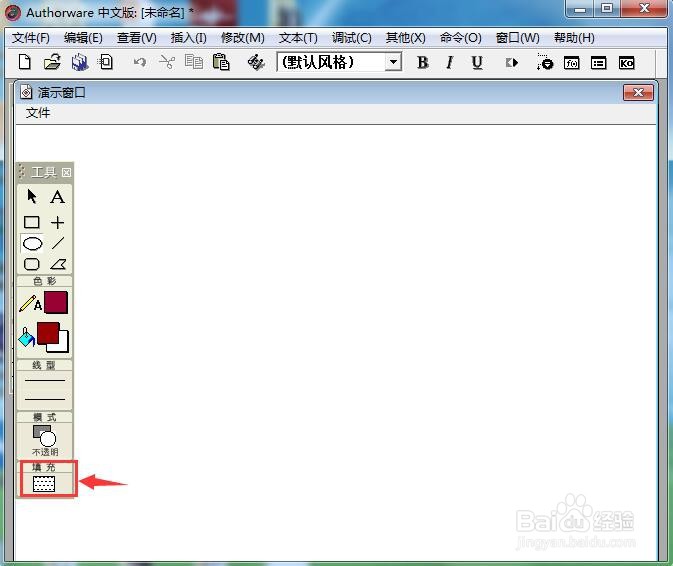The height and width of the screenshot is (566, 673).
Task: Open the Functions window icon
Action: [x=571, y=64]
